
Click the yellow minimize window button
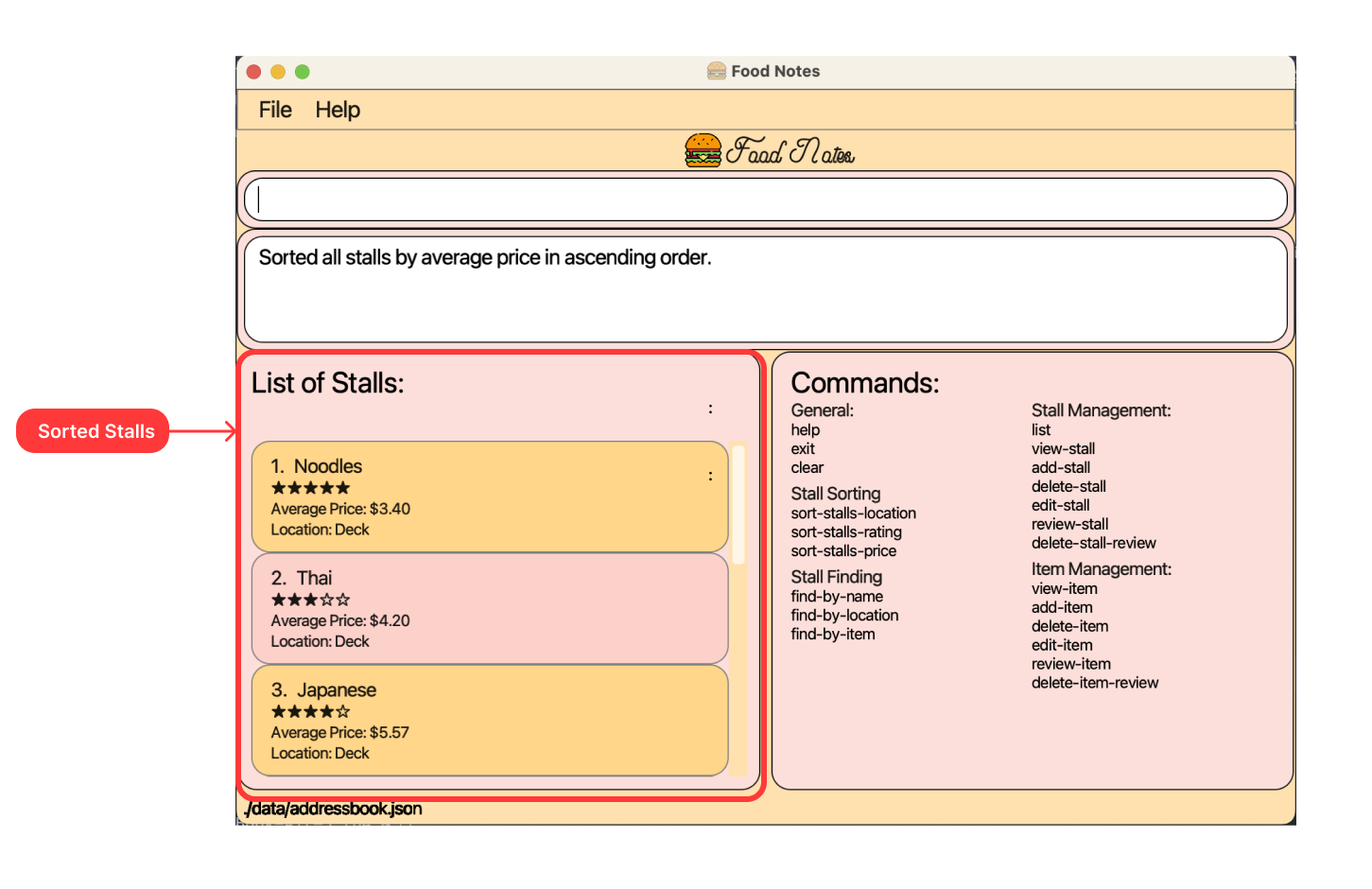[x=278, y=72]
